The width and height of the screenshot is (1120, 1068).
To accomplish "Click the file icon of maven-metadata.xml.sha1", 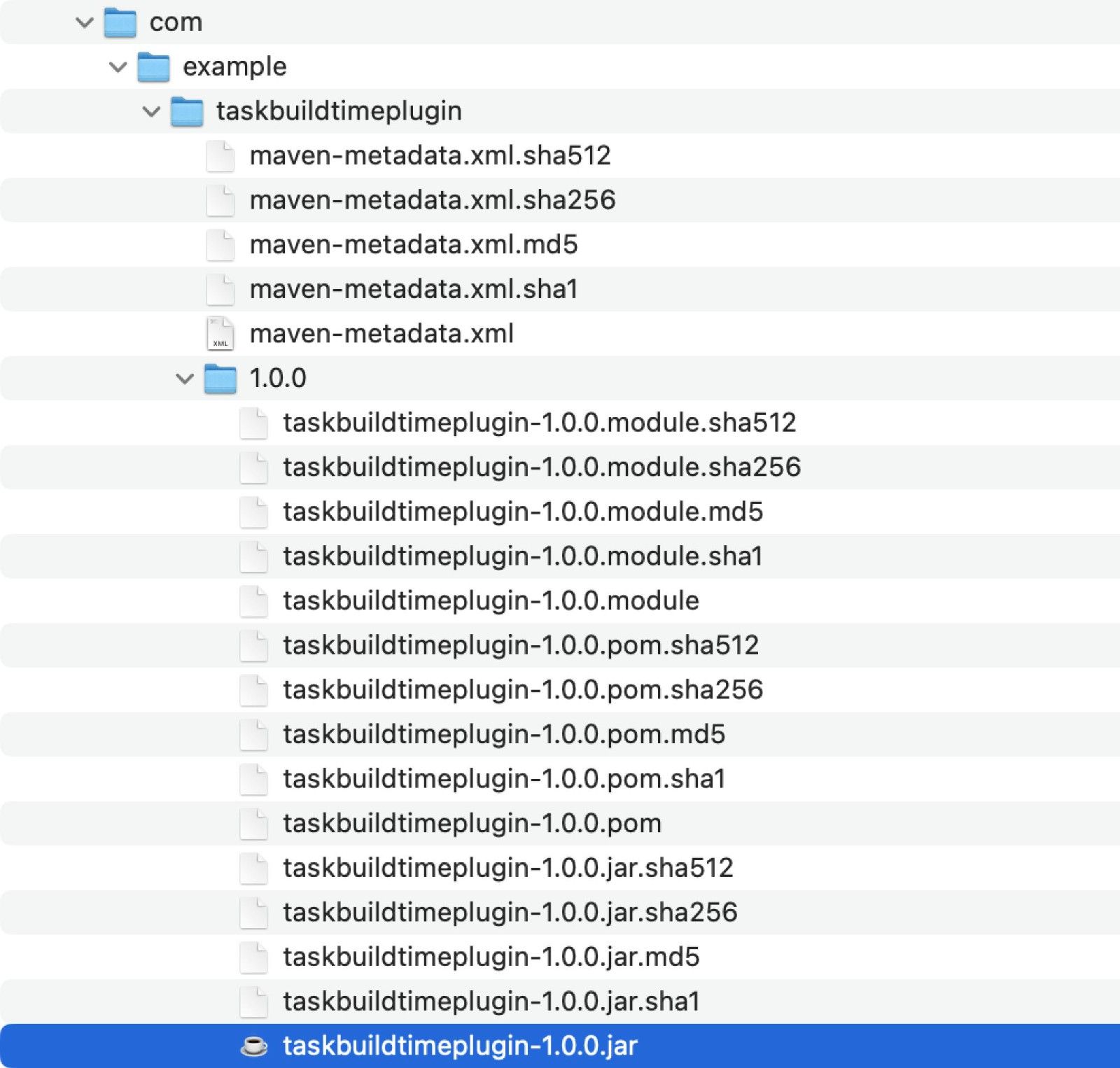I will [x=220, y=290].
